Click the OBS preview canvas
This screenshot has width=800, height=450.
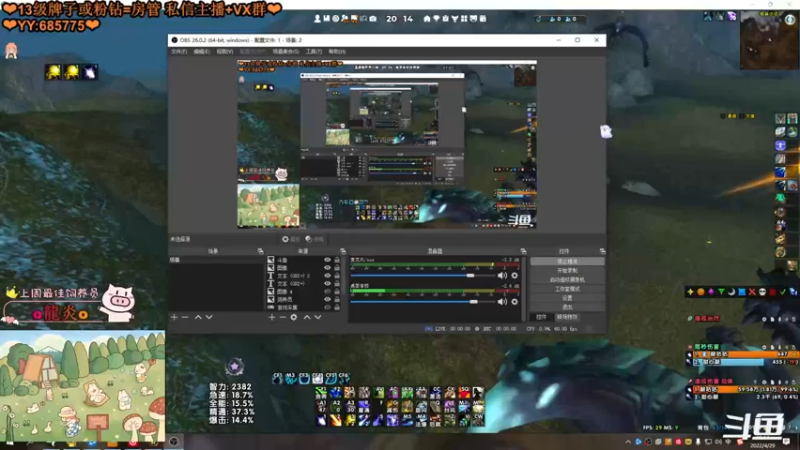tap(387, 144)
